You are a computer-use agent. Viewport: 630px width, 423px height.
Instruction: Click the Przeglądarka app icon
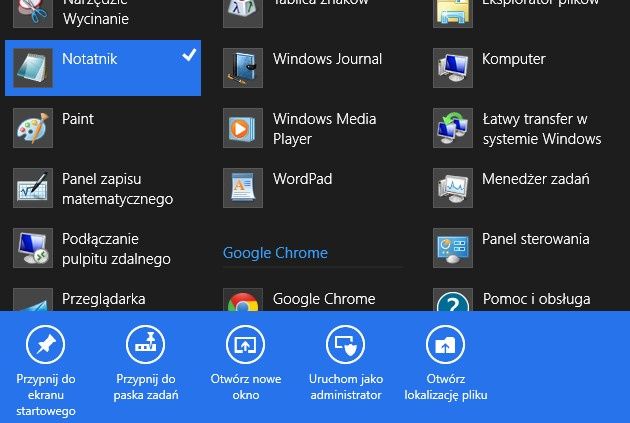coord(33,300)
